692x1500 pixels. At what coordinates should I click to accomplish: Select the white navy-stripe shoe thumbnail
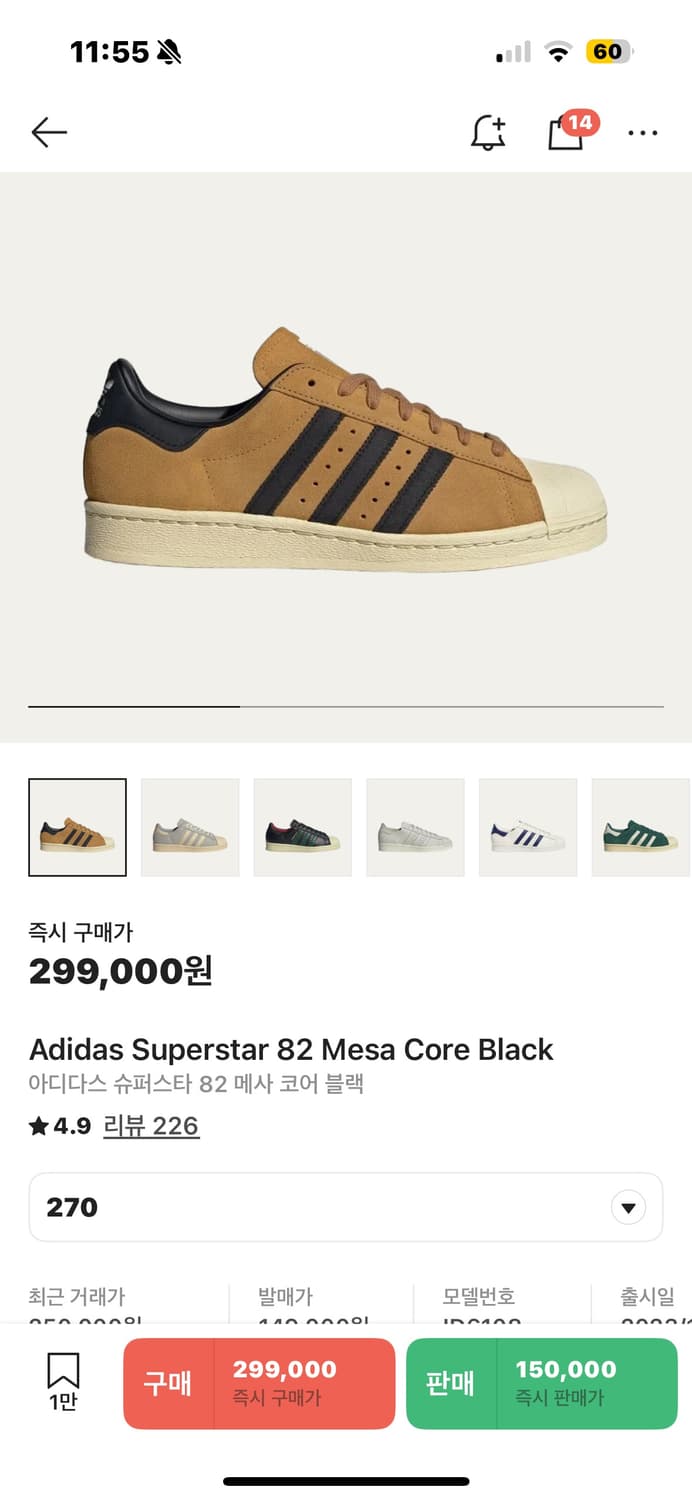pyautogui.click(x=528, y=828)
